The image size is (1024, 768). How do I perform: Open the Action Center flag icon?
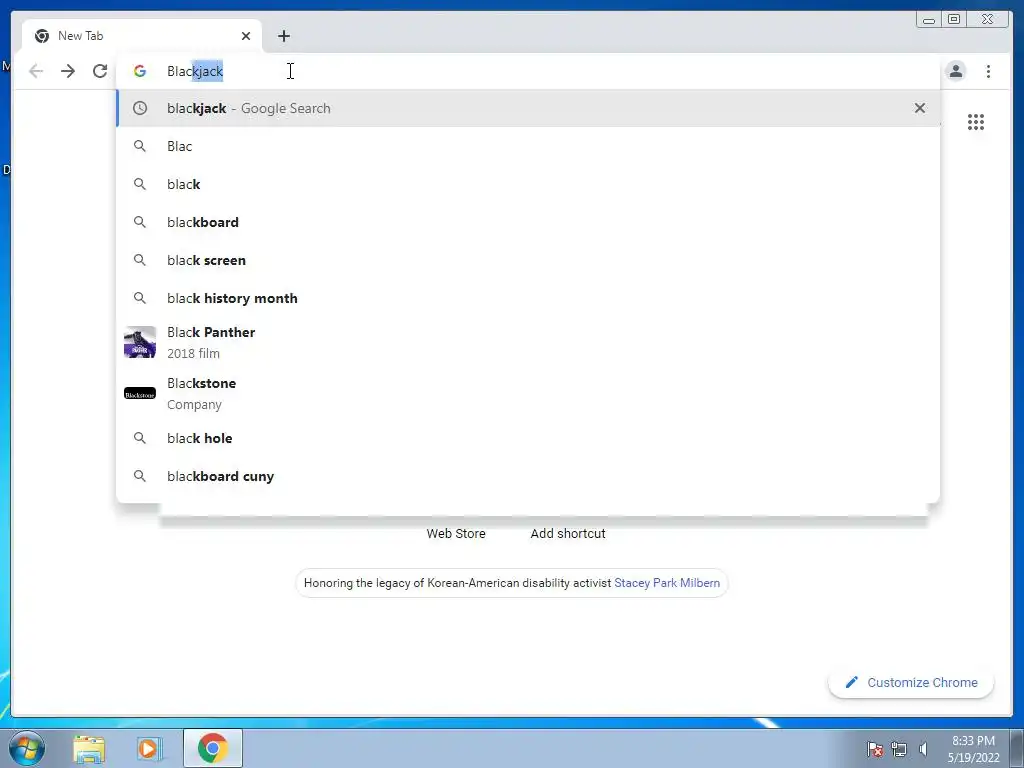[x=875, y=749]
